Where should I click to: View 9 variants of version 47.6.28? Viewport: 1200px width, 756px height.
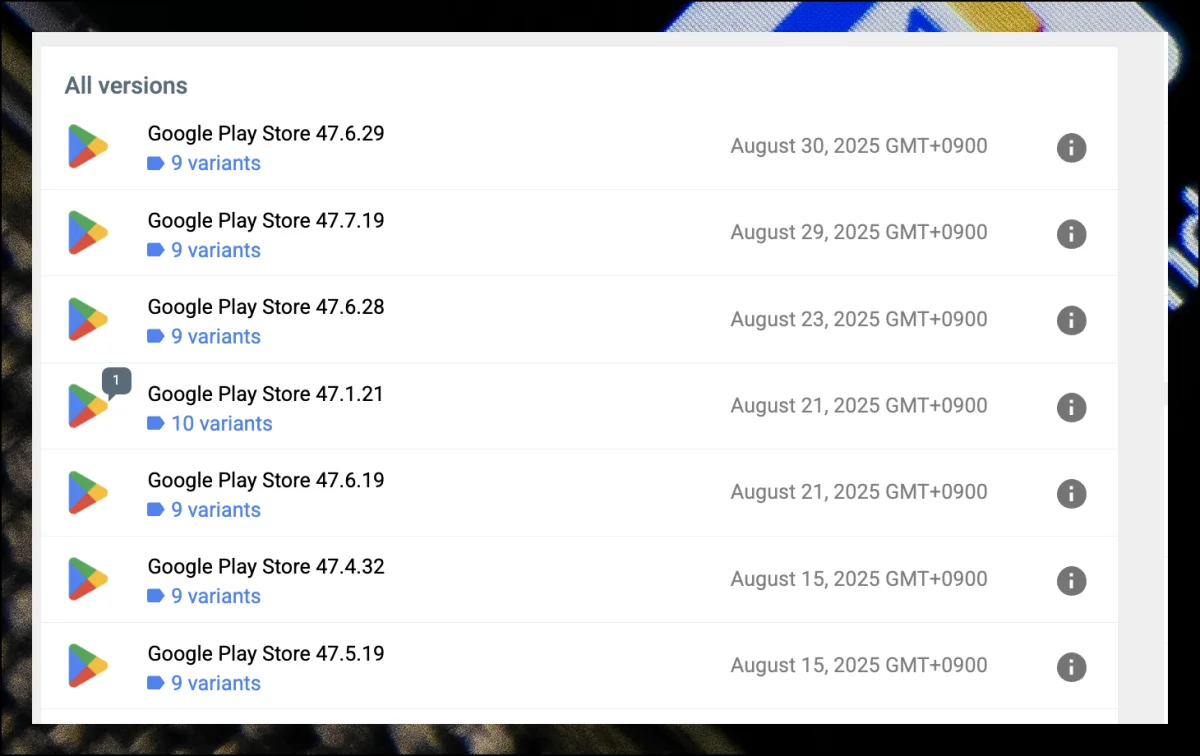coord(215,337)
